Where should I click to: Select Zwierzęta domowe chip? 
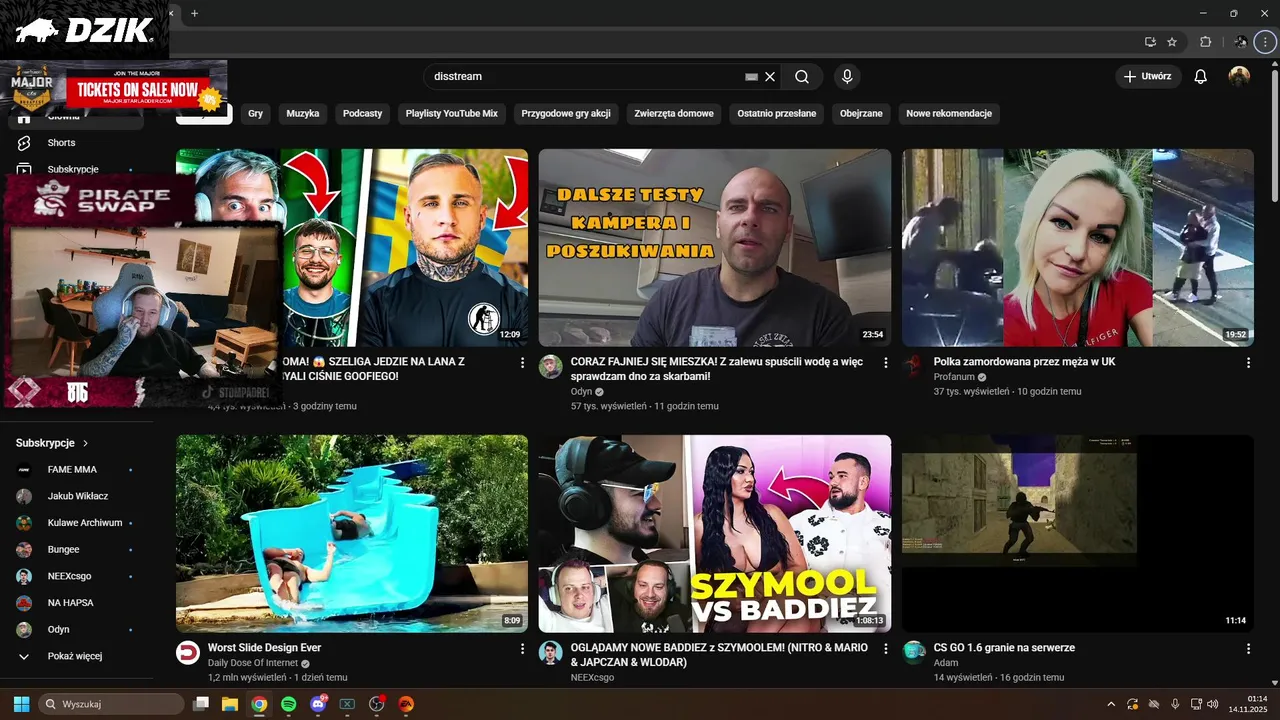tap(674, 114)
